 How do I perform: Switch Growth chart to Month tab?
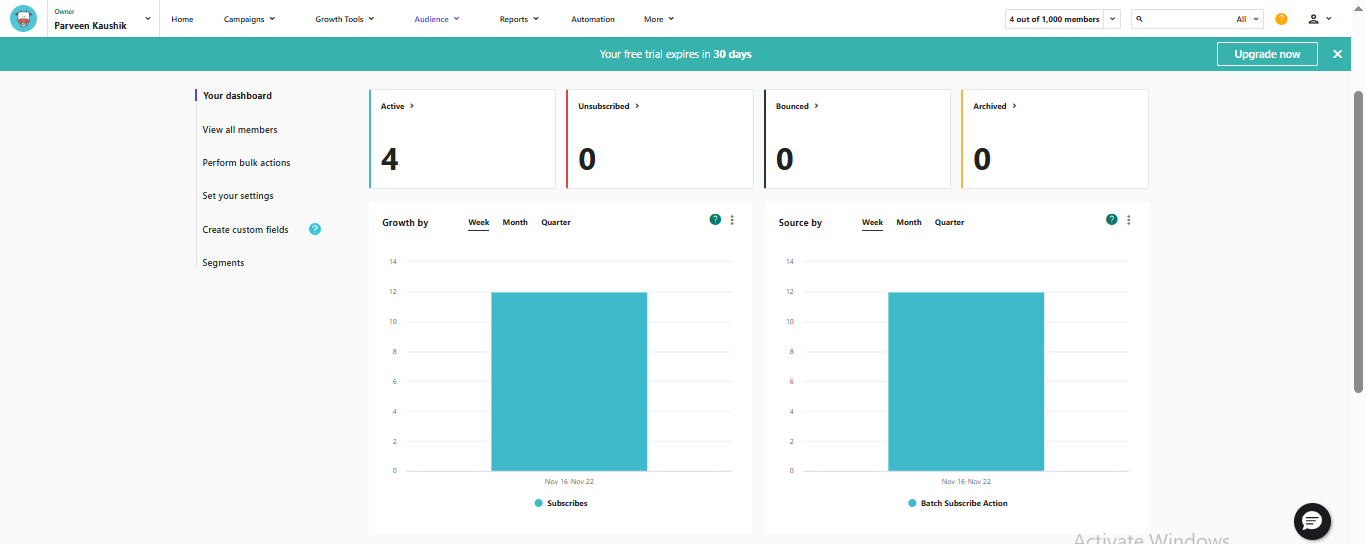(x=515, y=222)
